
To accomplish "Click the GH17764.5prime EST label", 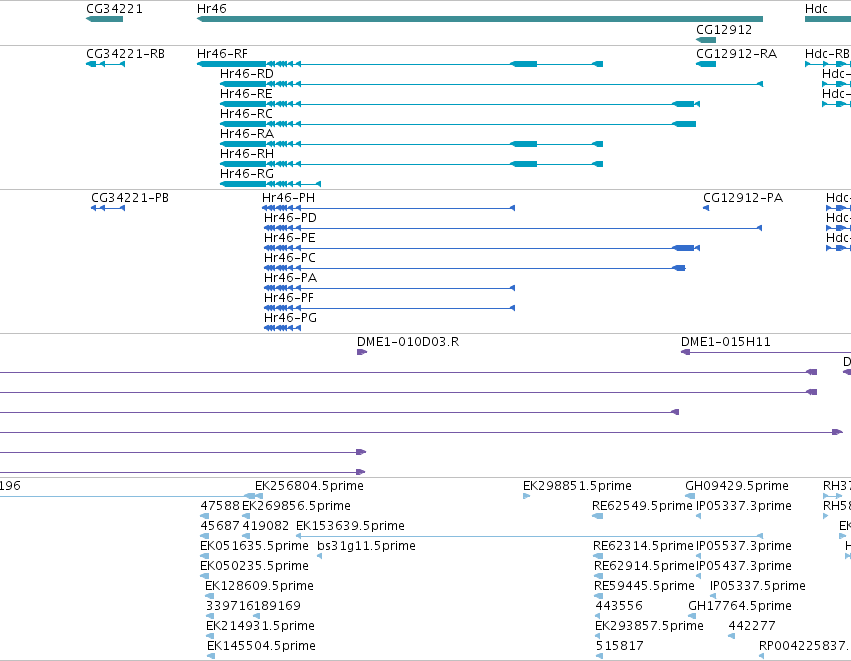I will point(740,606).
